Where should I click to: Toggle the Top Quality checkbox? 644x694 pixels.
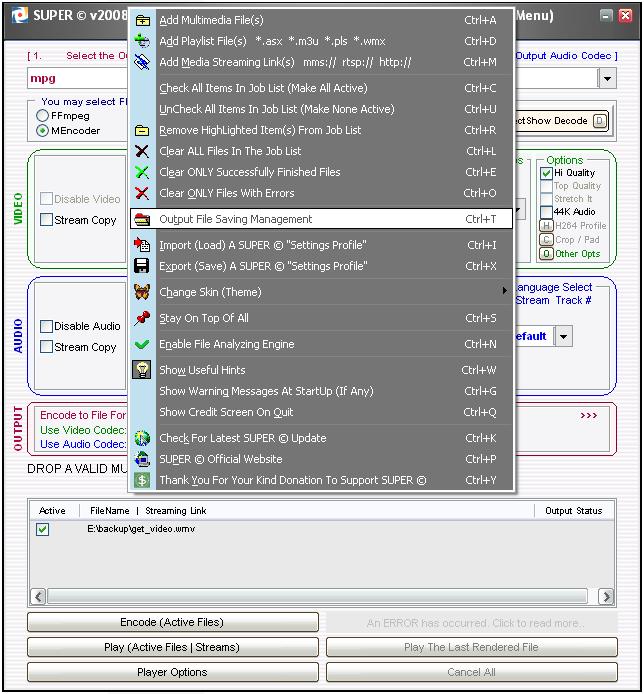(547, 186)
